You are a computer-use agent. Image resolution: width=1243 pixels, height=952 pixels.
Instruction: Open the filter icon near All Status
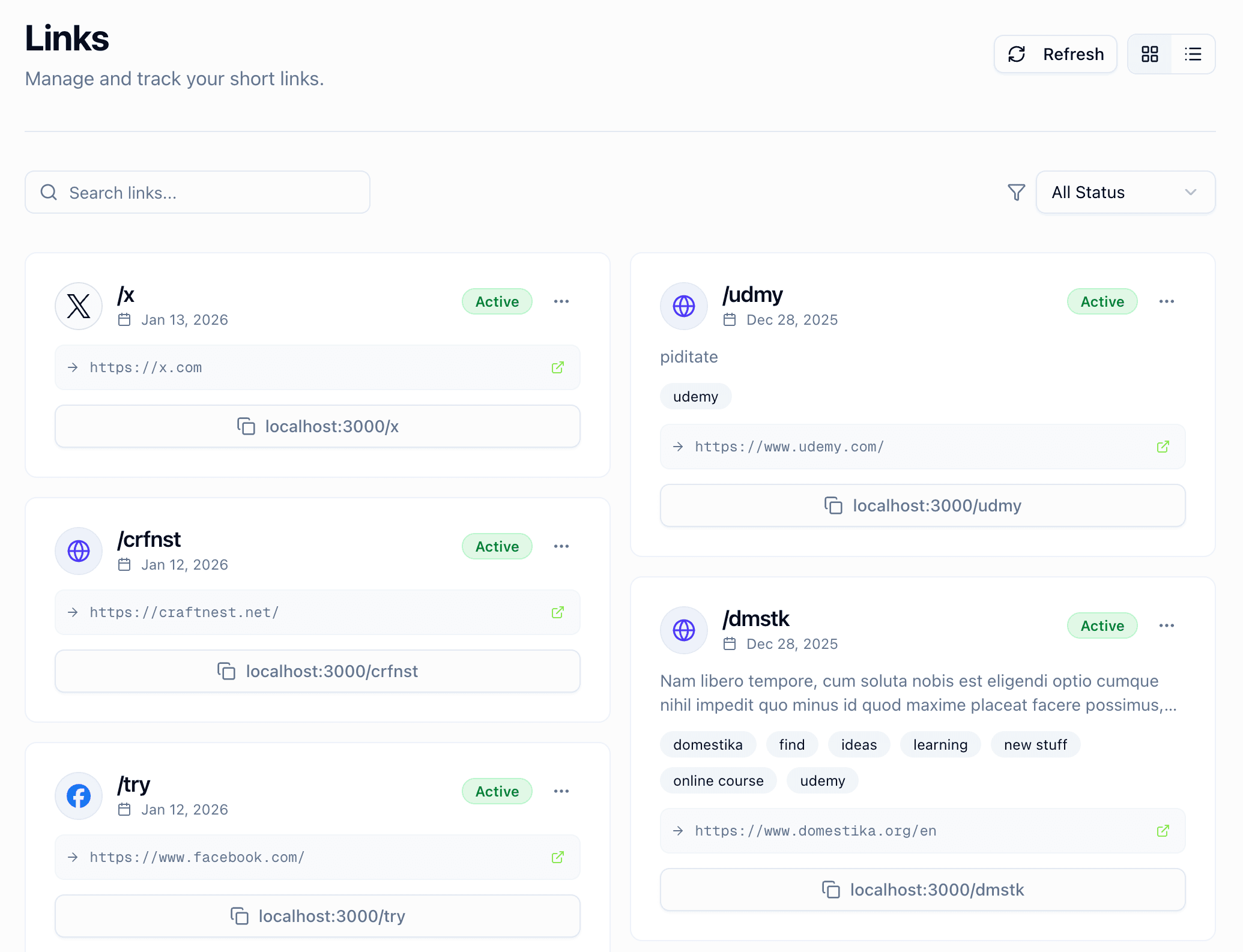tap(1015, 192)
